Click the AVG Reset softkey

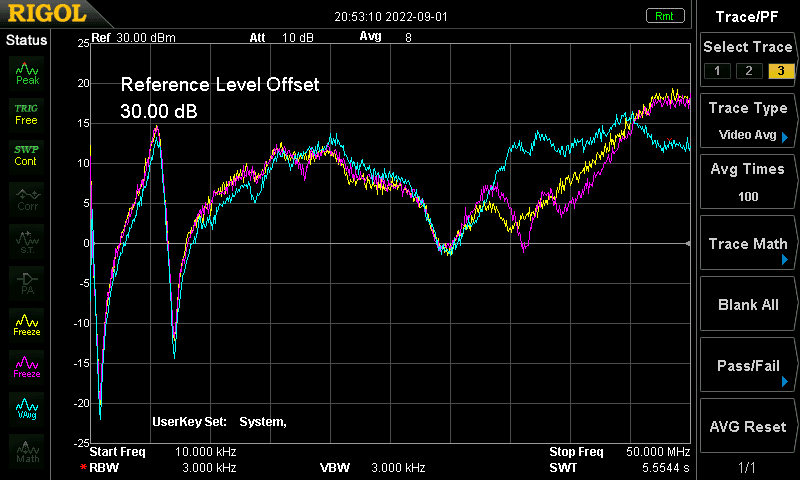[747, 426]
